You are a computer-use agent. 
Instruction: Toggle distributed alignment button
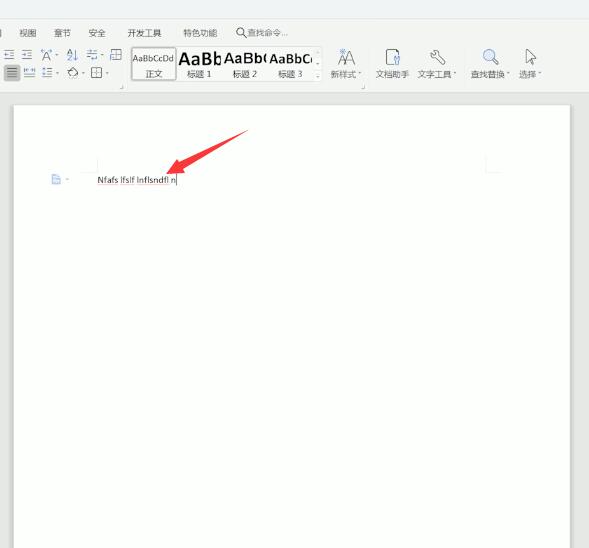click(x=29, y=72)
